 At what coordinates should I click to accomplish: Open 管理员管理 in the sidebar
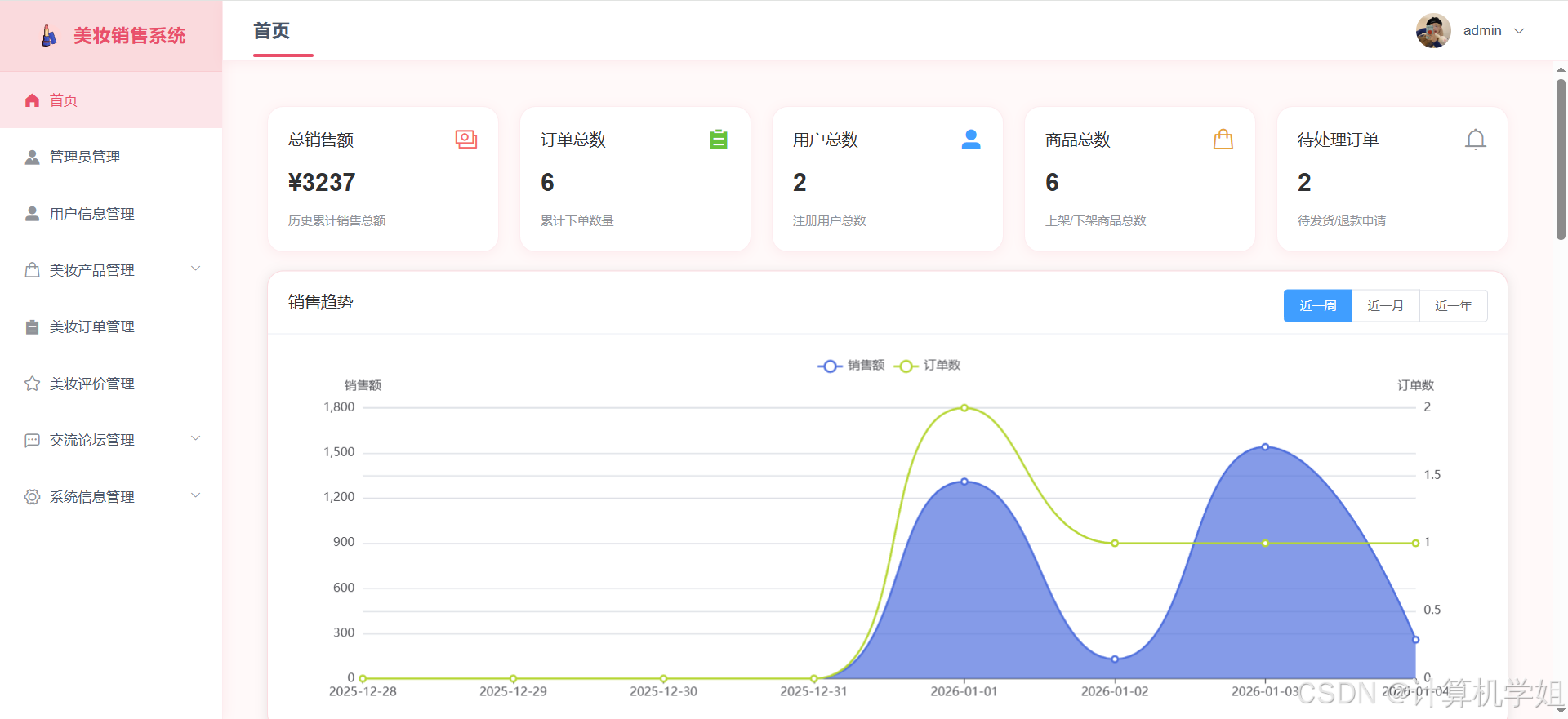(111, 157)
